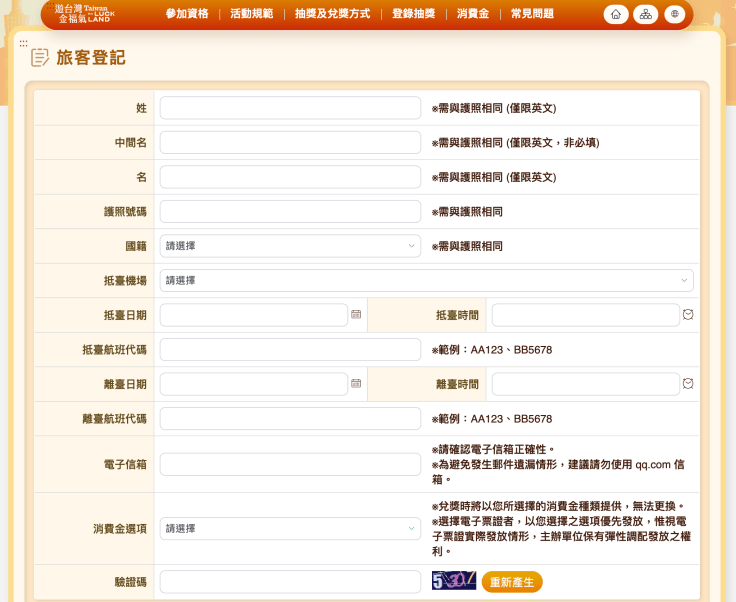Expand the 國籍 nationality dropdown
Viewport: 736px width, 602px height.
pyautogui.click(x=290, y=246)
